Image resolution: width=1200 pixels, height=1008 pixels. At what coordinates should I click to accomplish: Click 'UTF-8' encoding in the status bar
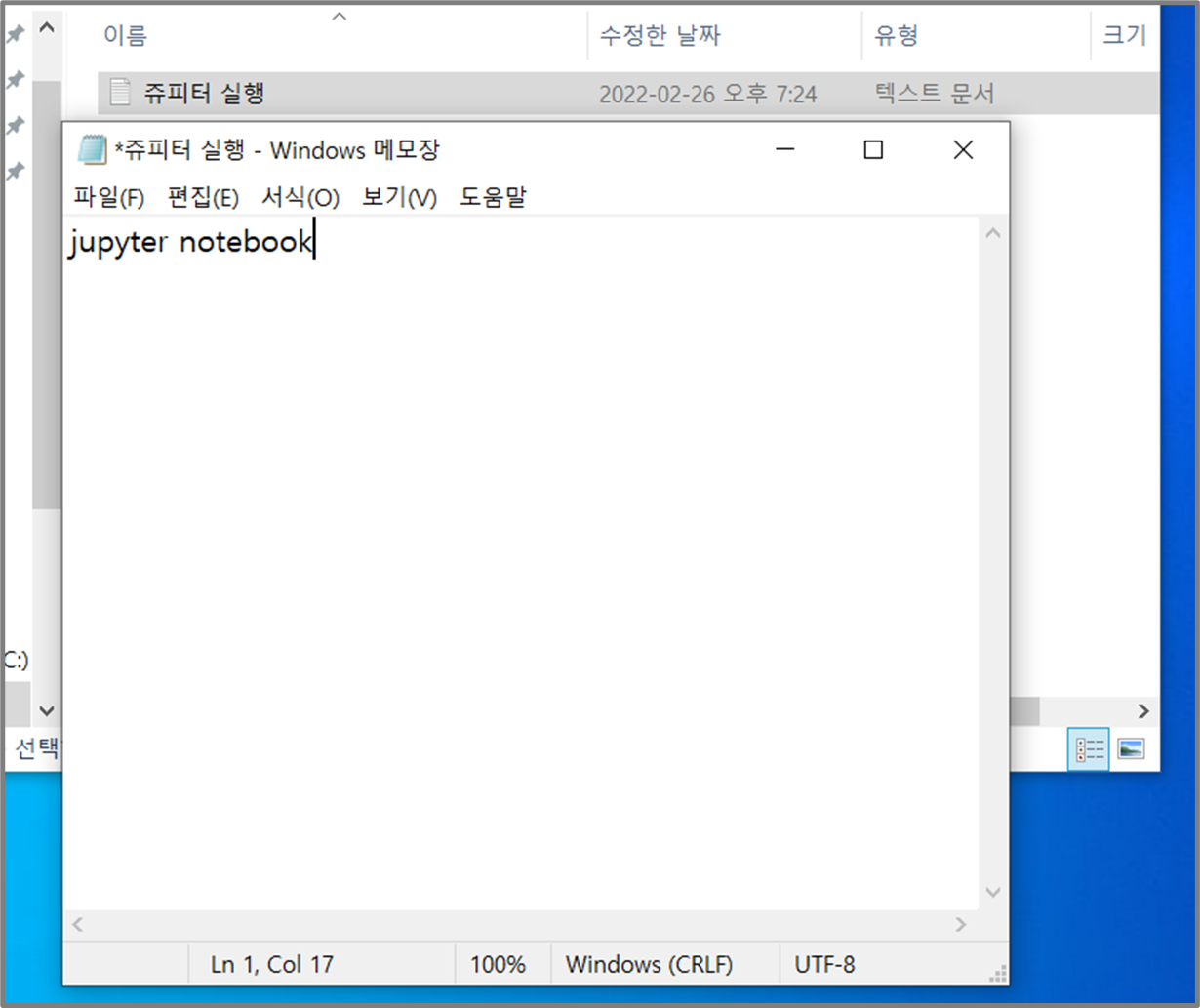tap(824, 965)
